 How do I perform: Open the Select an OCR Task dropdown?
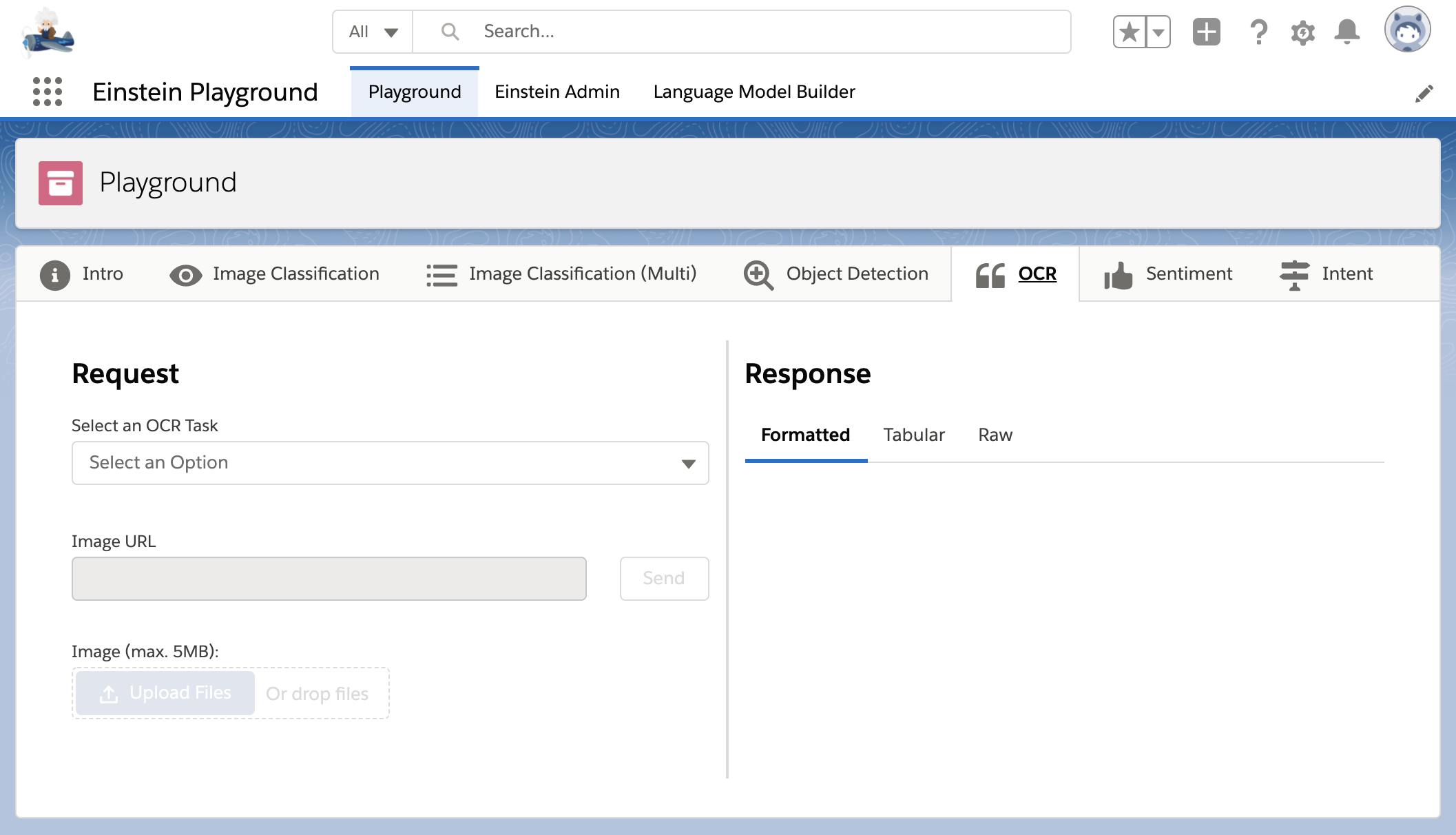pyautogui.click(x=390, y=463)
